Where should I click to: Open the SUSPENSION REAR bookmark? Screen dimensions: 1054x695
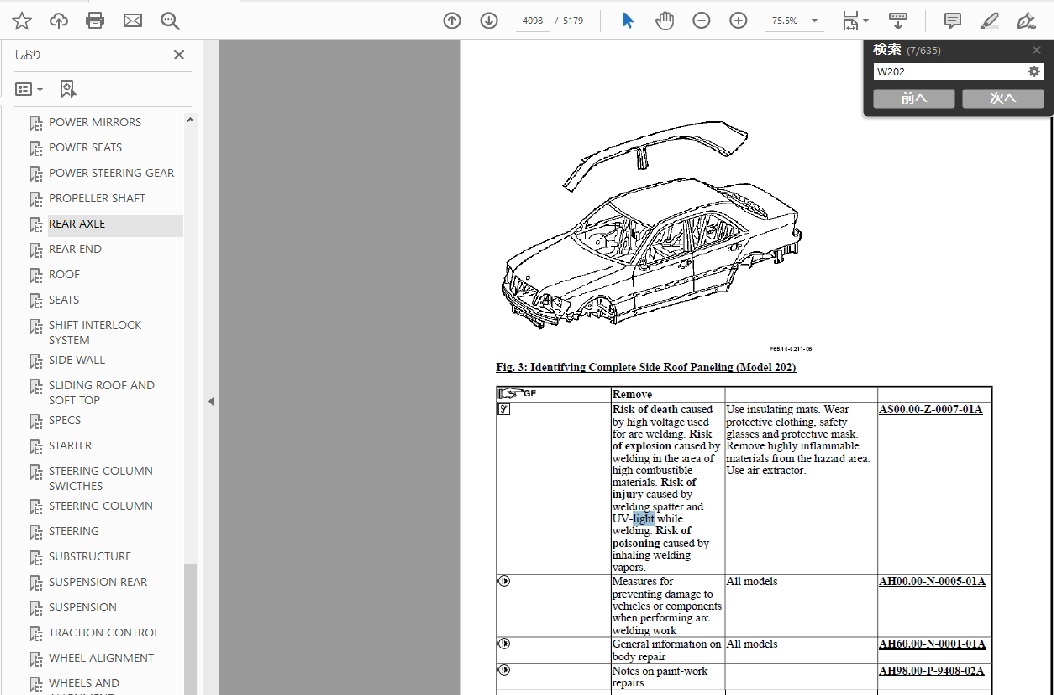tap(98, 582)
